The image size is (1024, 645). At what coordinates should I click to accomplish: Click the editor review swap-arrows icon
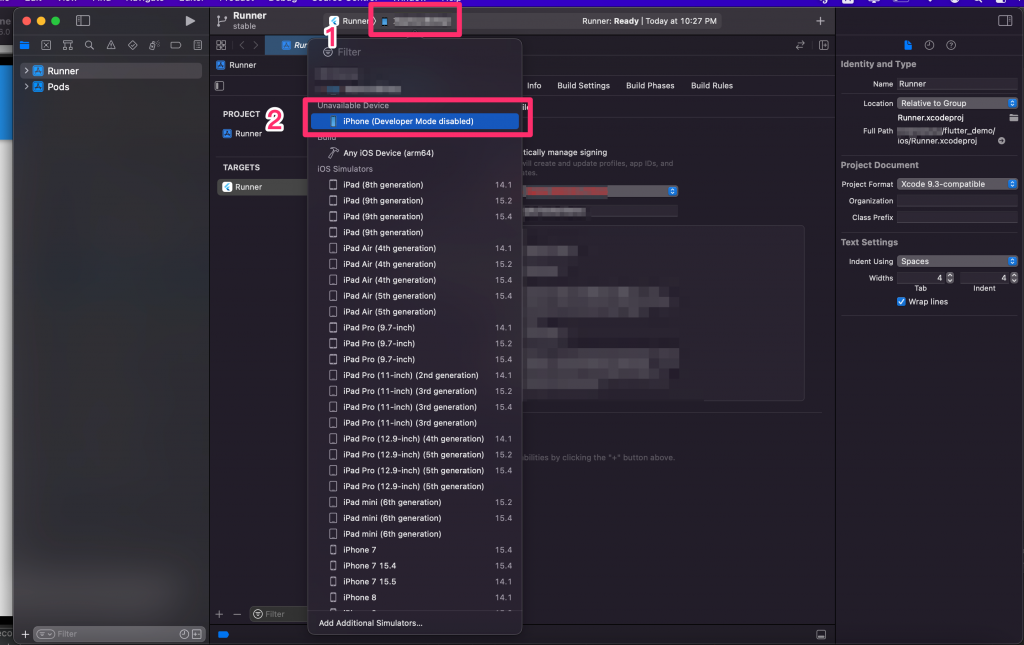coord(800,45)
